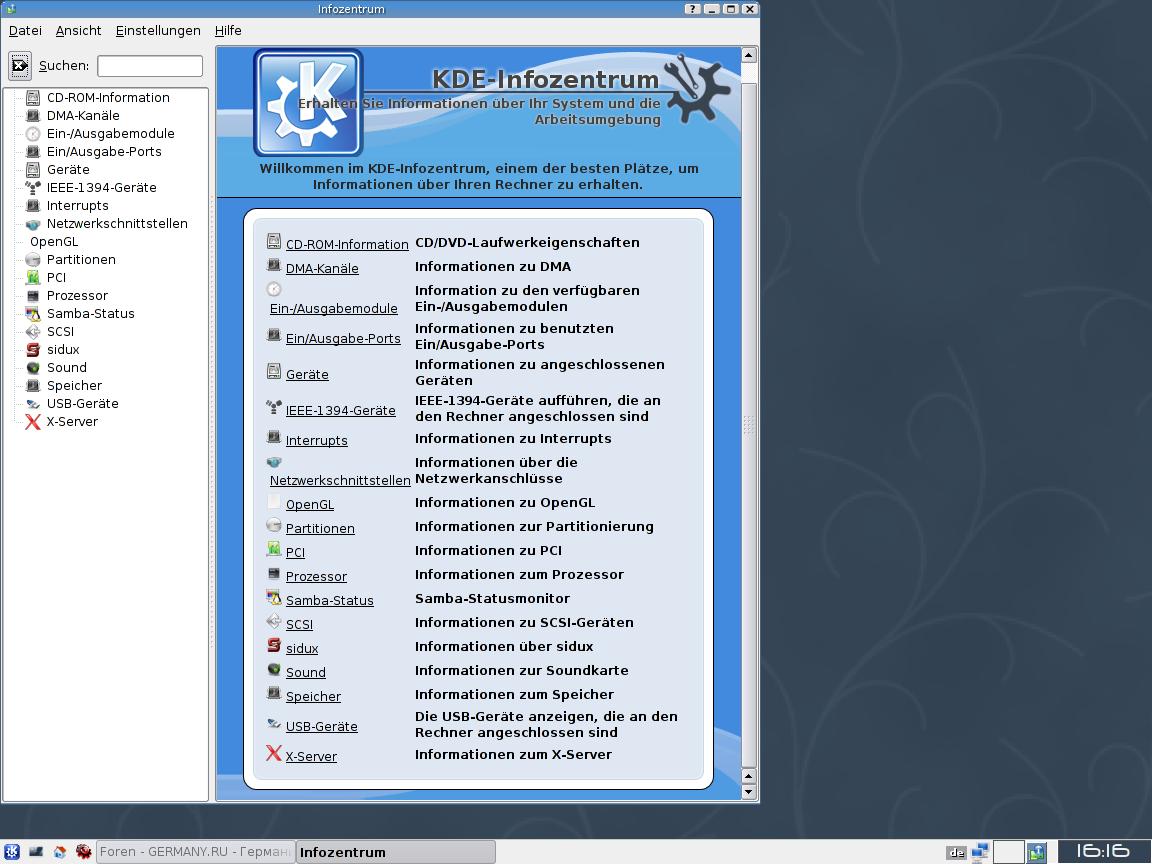
Task: Open the Datei menu
Action: point(25,31)
